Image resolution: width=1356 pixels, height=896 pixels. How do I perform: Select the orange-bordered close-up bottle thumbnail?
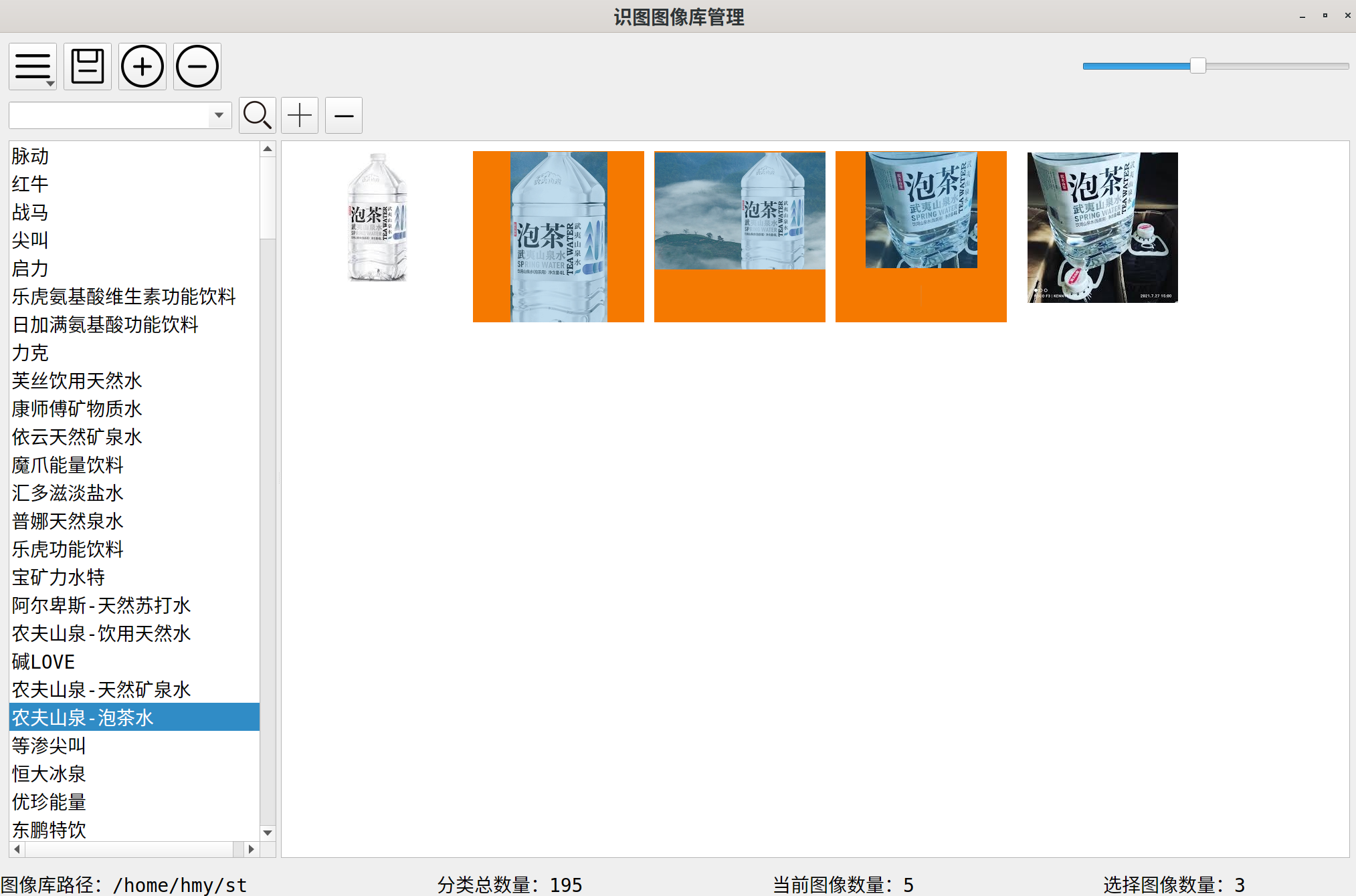coord(559,237)
